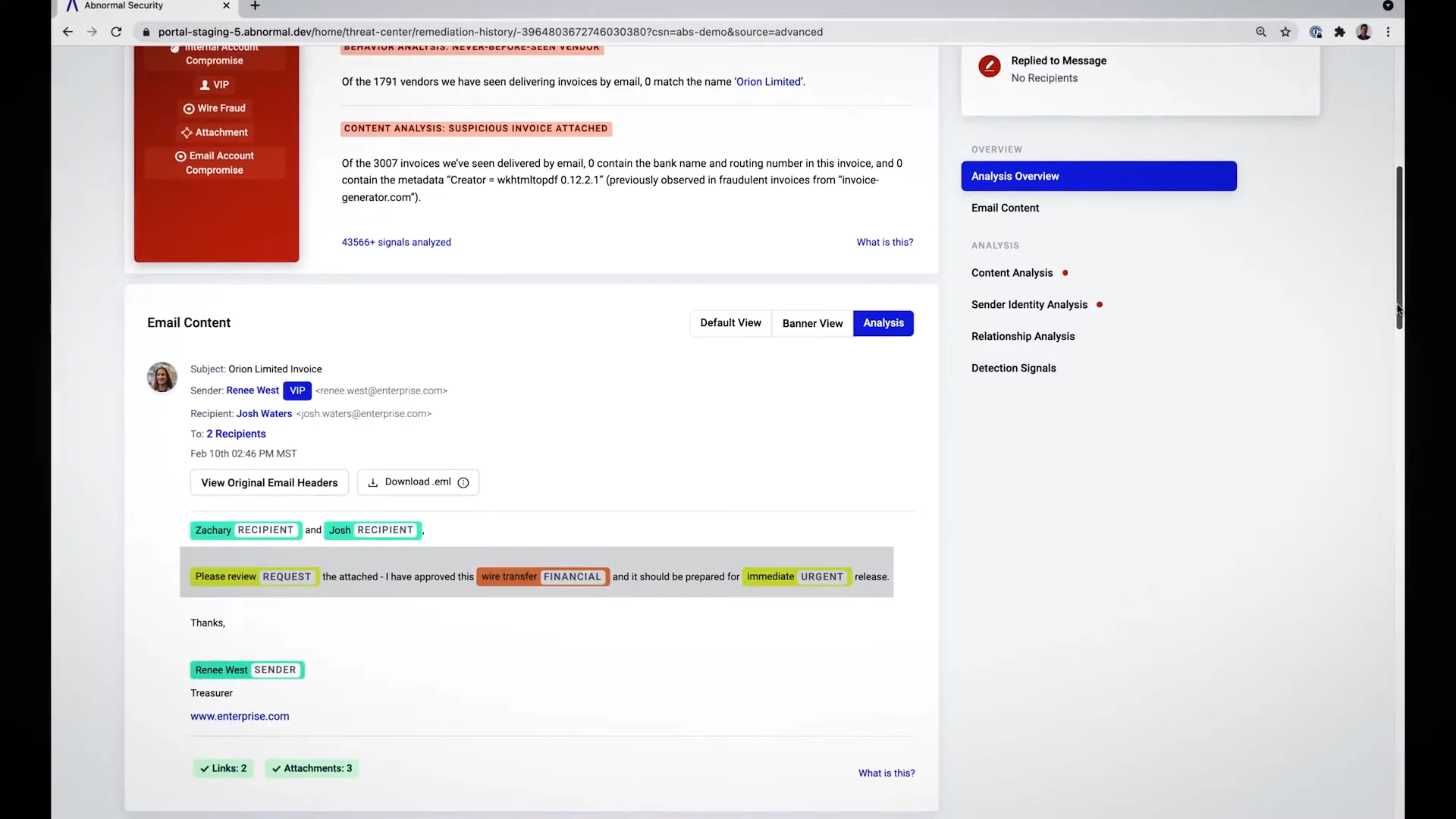The height and width of the screenshot is (819, 1456).
Task: Click View Original Email Headers button
Action: (x=269, y=483)
